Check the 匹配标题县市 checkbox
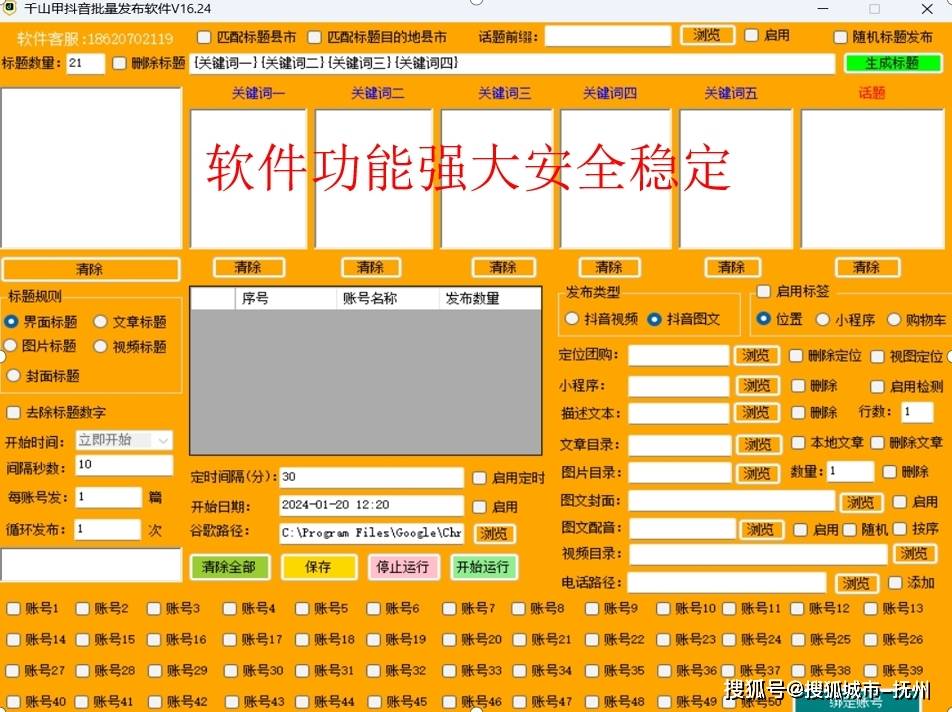Screen dimensions: 952x712 pyautogui.click(x=204, y=38)
